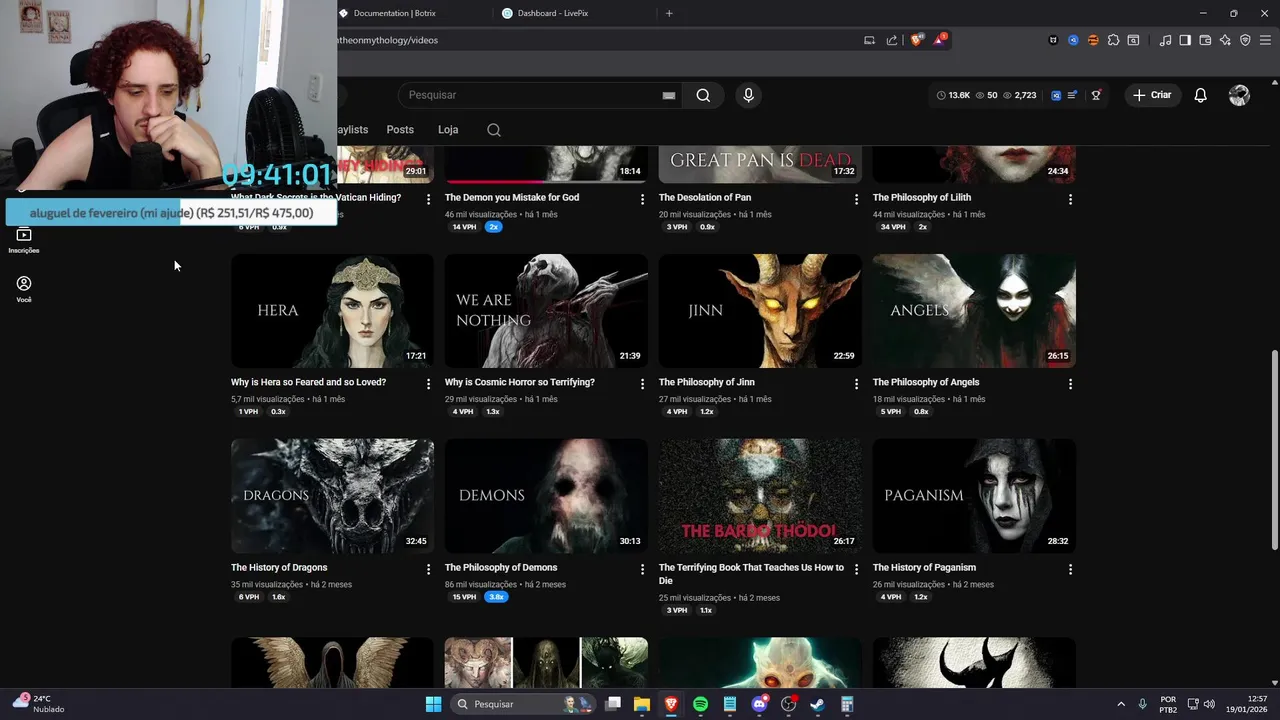This screenshot has width=1280, height=720.
Task: Open options menu for The Philosophy of Lilith
Action: point(1070,199)
